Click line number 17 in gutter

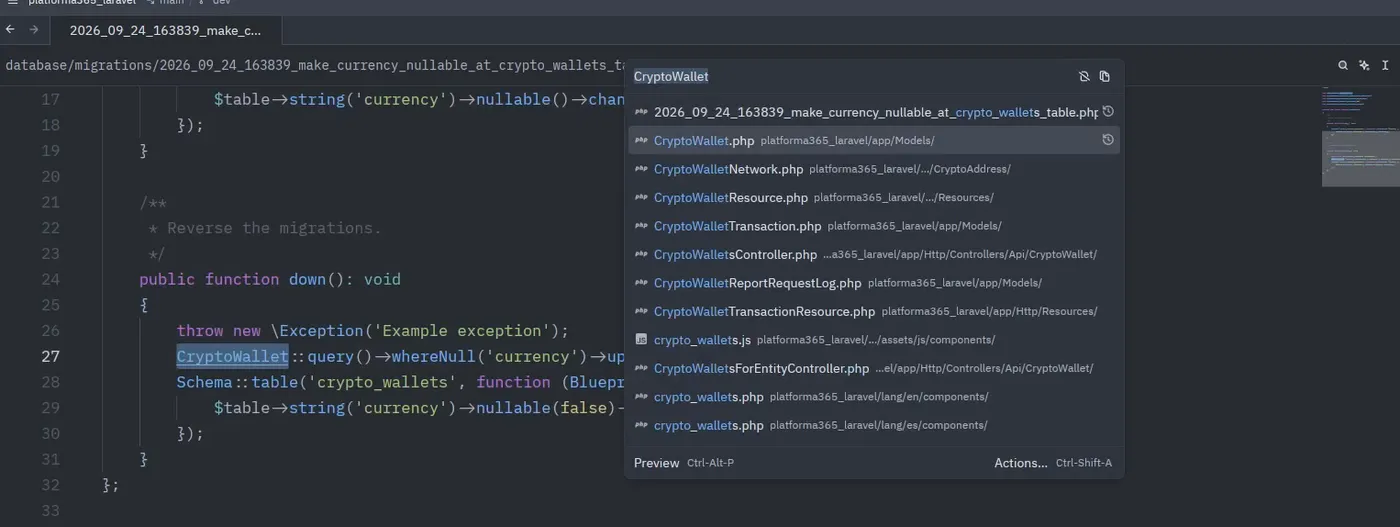[49, 99]
